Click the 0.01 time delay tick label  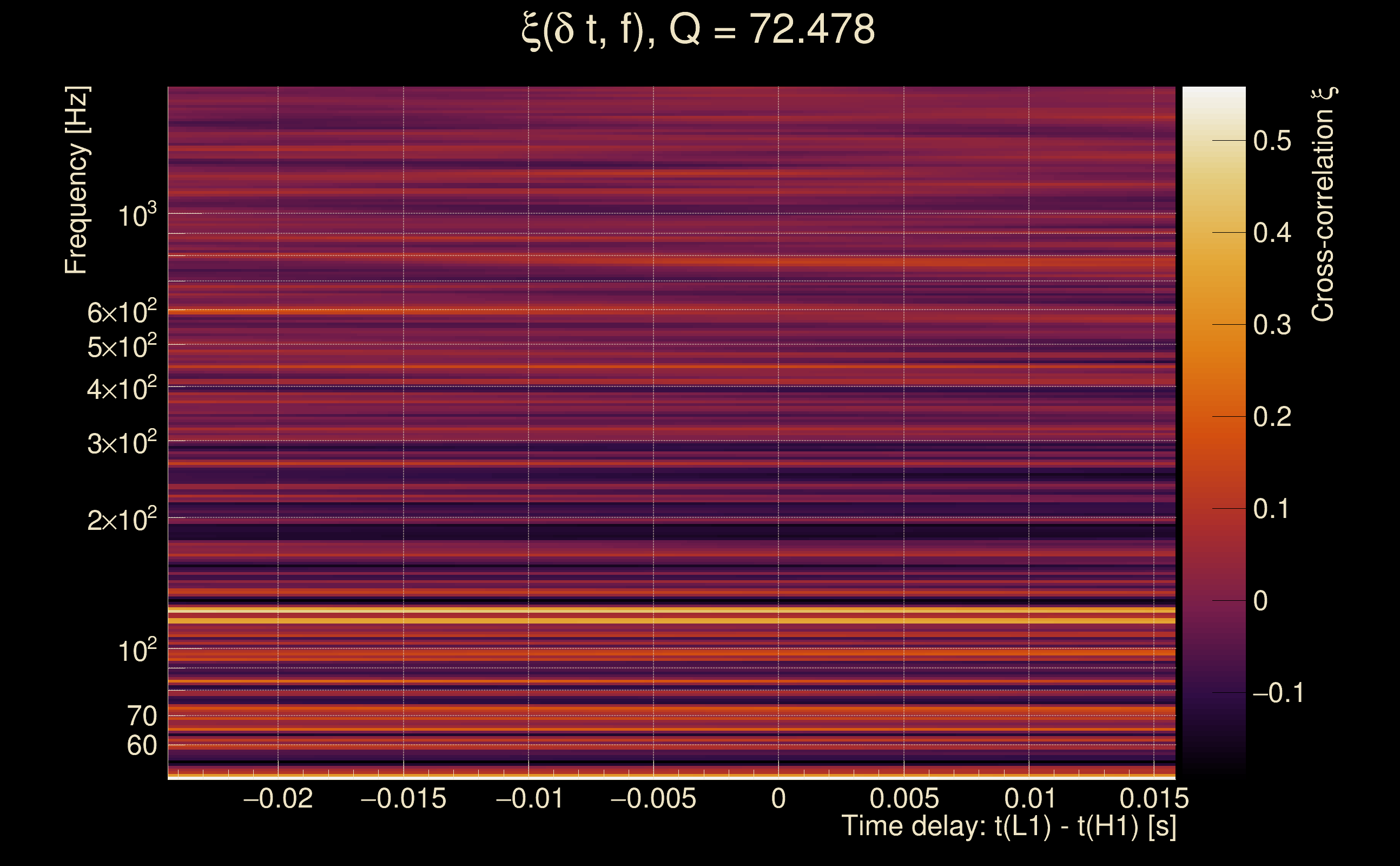[x=1029, y=799]
